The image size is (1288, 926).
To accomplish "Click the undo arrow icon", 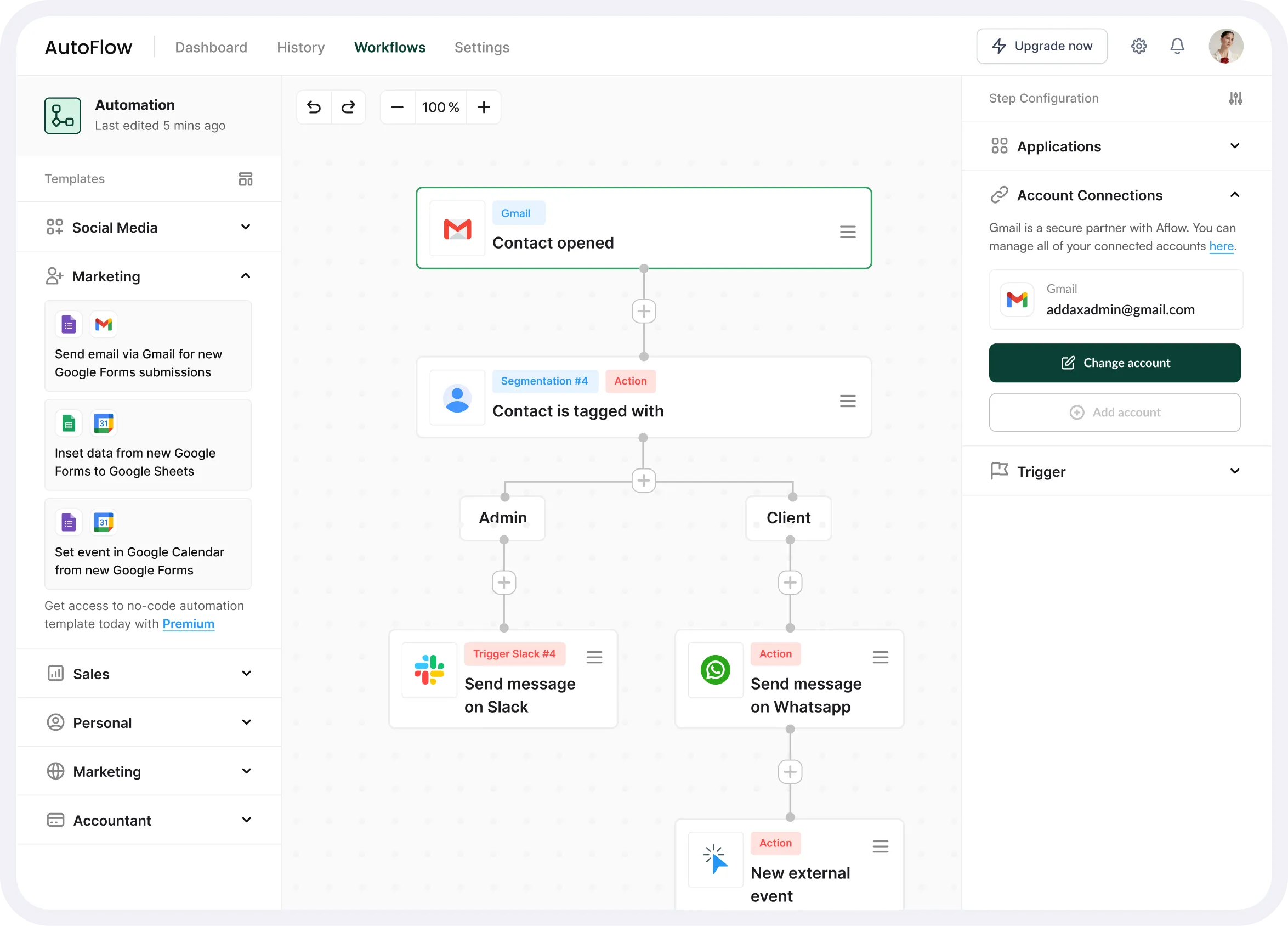I will click(314, 107).
